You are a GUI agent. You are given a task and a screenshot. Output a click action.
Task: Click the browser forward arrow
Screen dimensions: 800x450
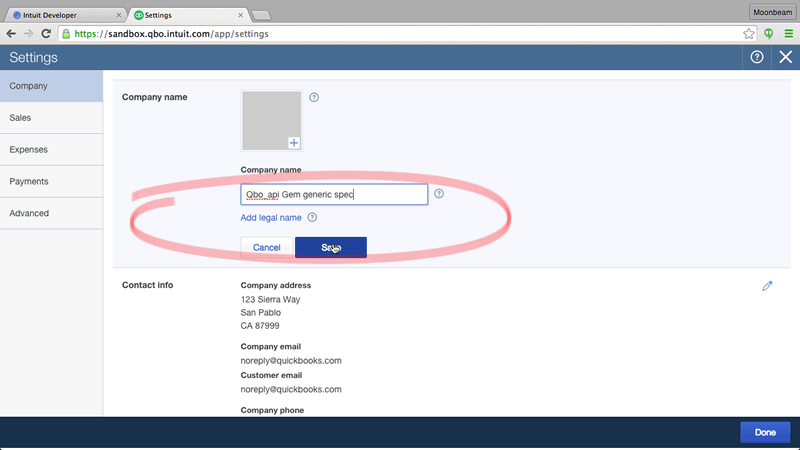28,34
